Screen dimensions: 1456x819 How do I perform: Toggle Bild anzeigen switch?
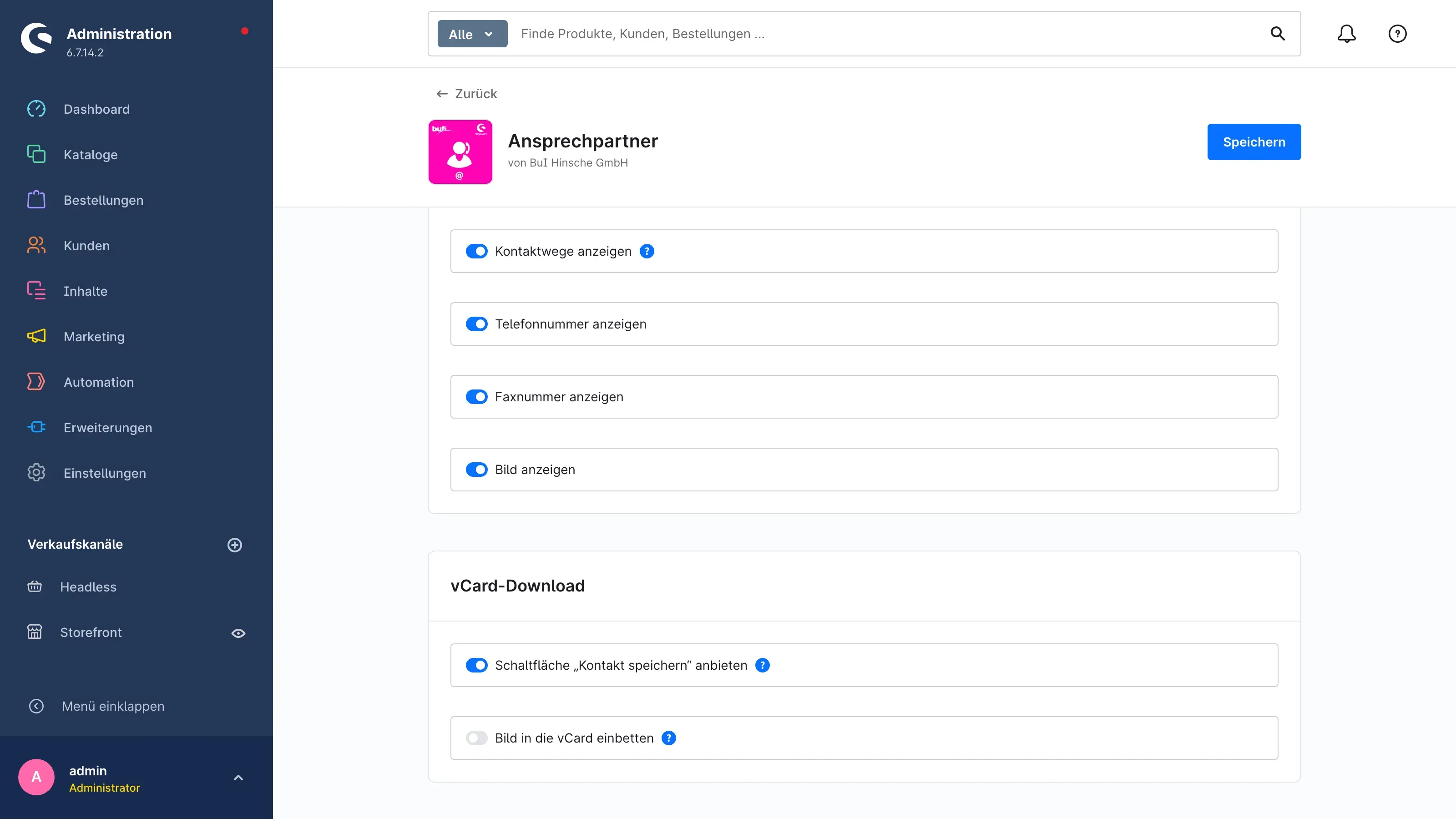(476, 470)
